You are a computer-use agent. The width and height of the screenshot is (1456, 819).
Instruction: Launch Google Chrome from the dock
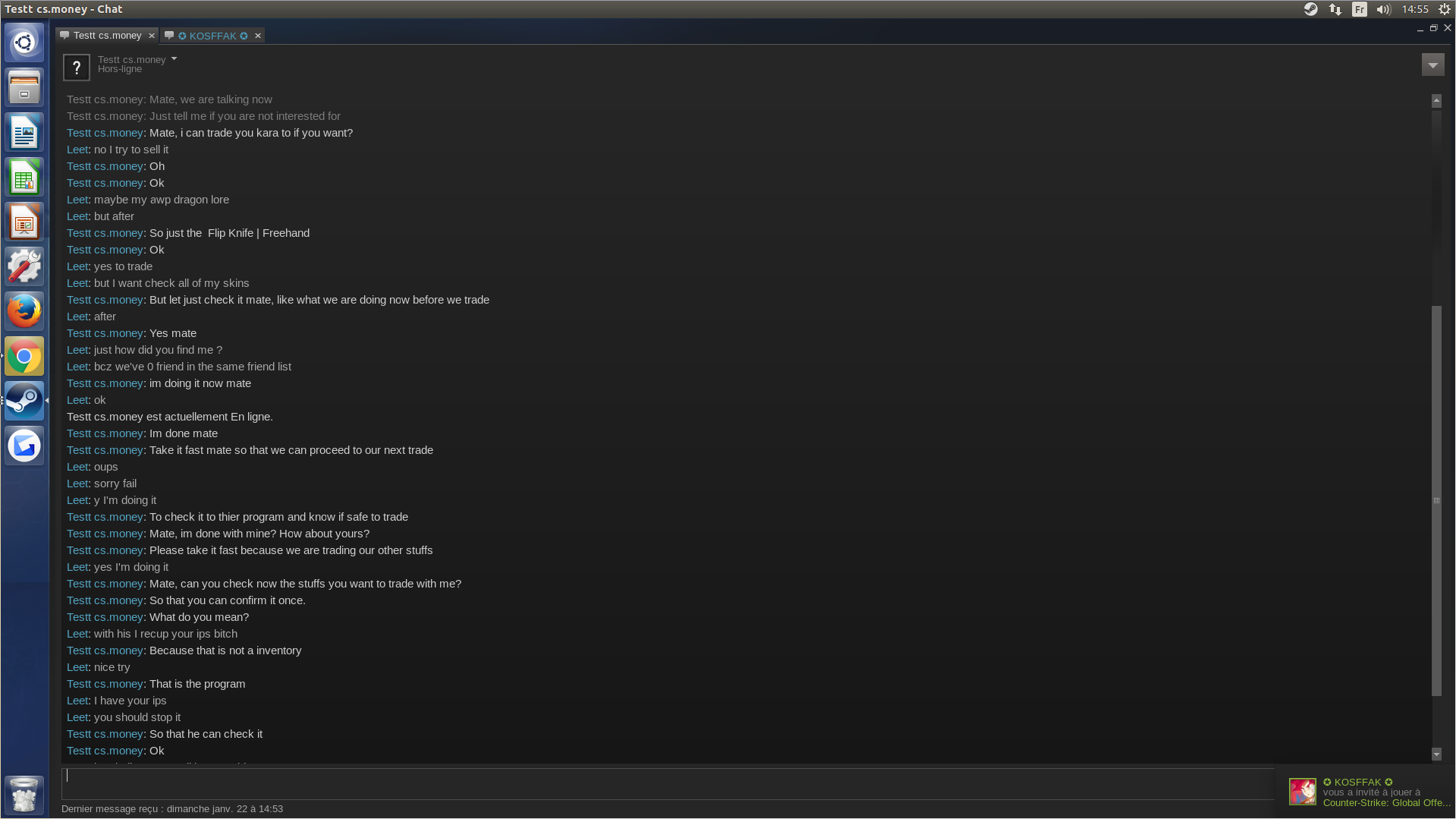(24, 356)
